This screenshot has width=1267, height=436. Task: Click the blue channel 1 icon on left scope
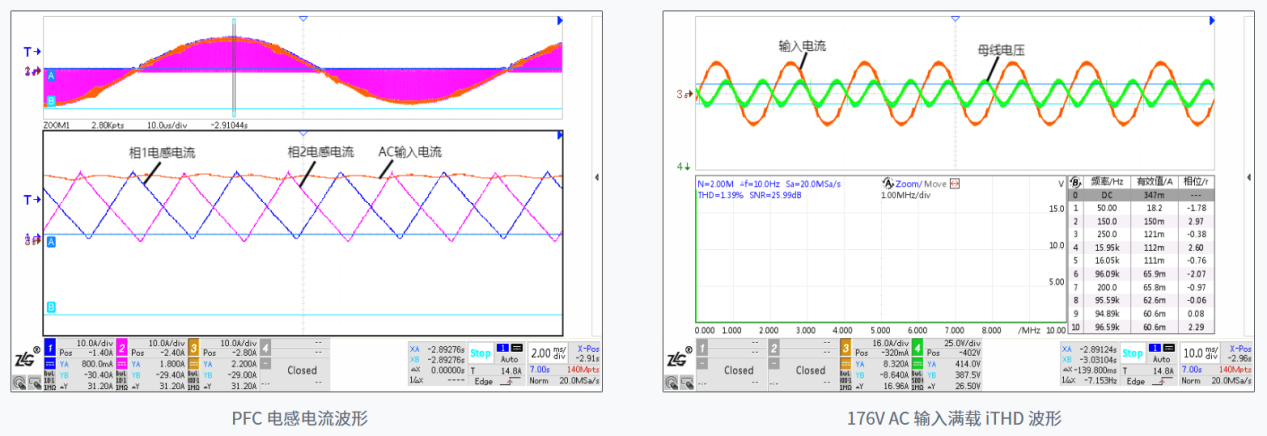pyautogui.click(x=49, y=347)
